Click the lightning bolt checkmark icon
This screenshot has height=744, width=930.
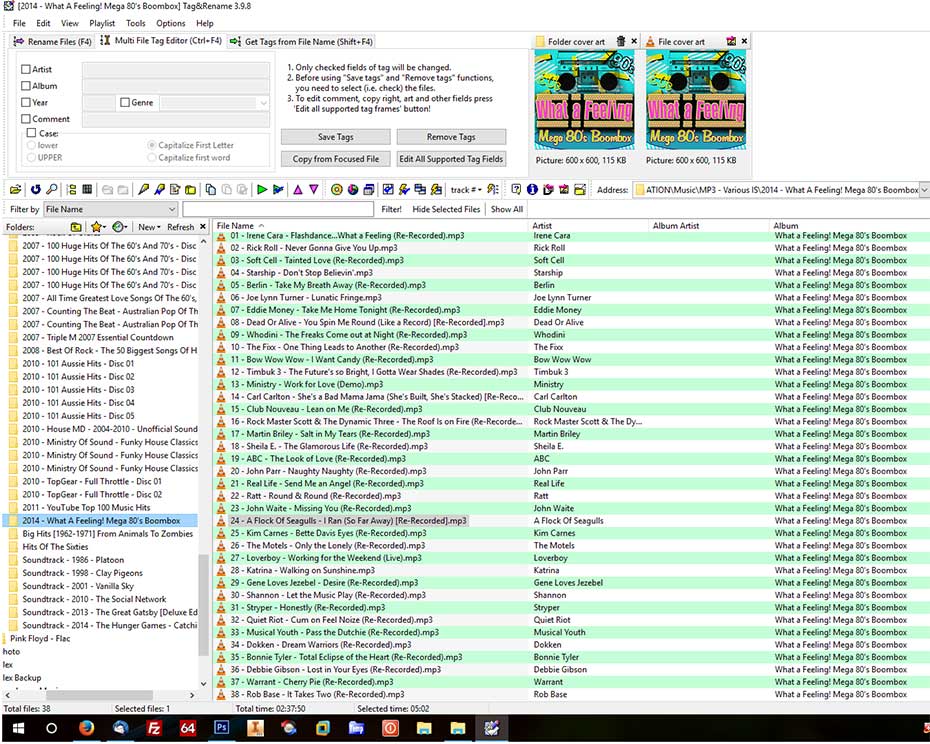[404, 189]
